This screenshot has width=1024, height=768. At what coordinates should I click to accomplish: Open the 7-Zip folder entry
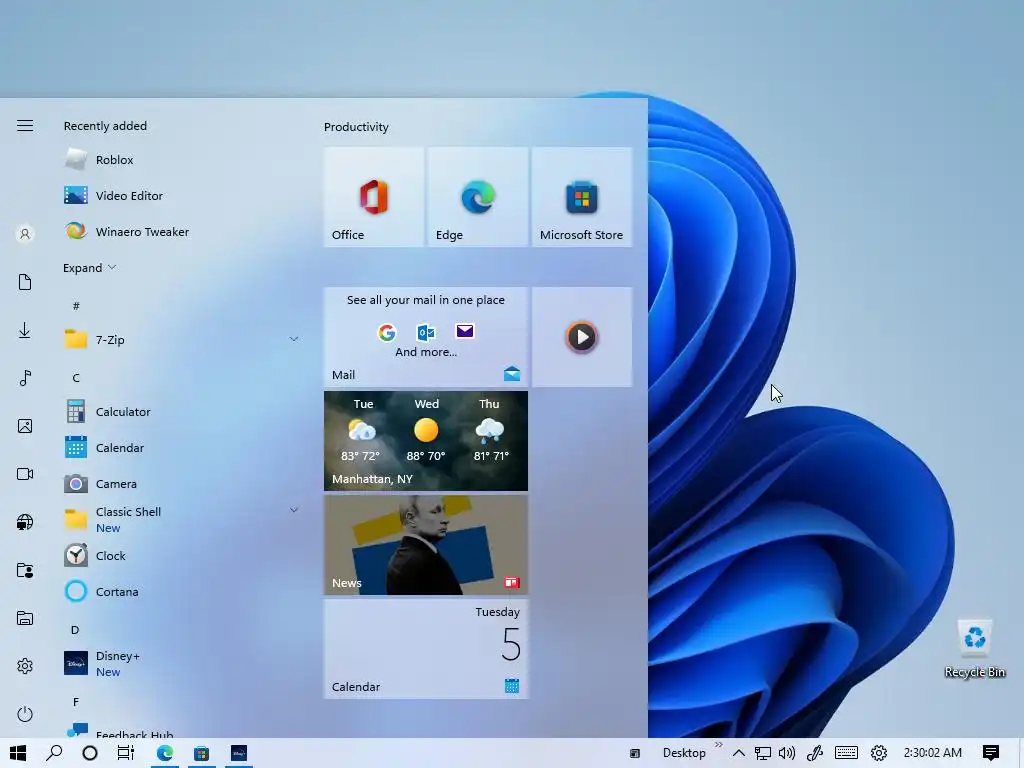click(x=181, y=340)
